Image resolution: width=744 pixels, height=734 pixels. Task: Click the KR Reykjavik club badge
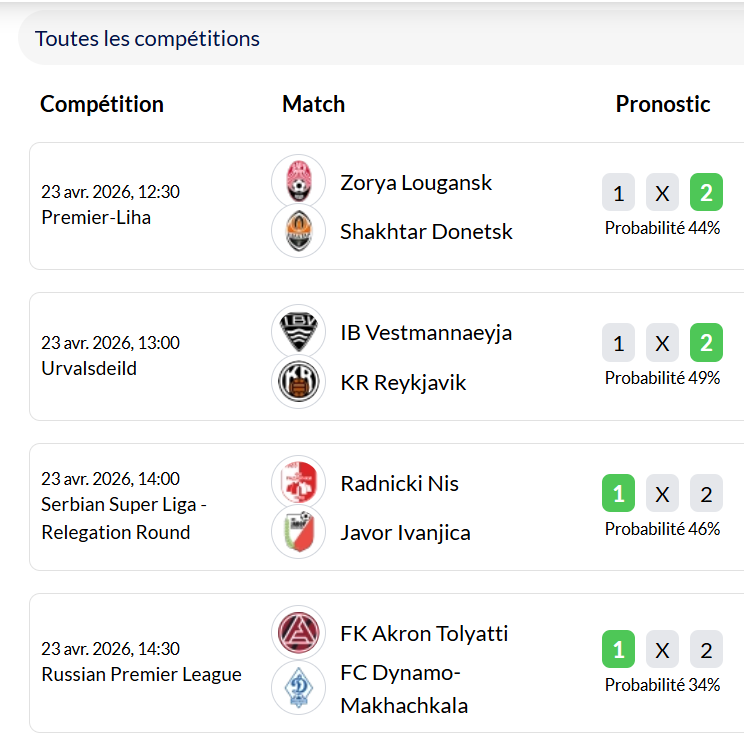tap(298, 382)
